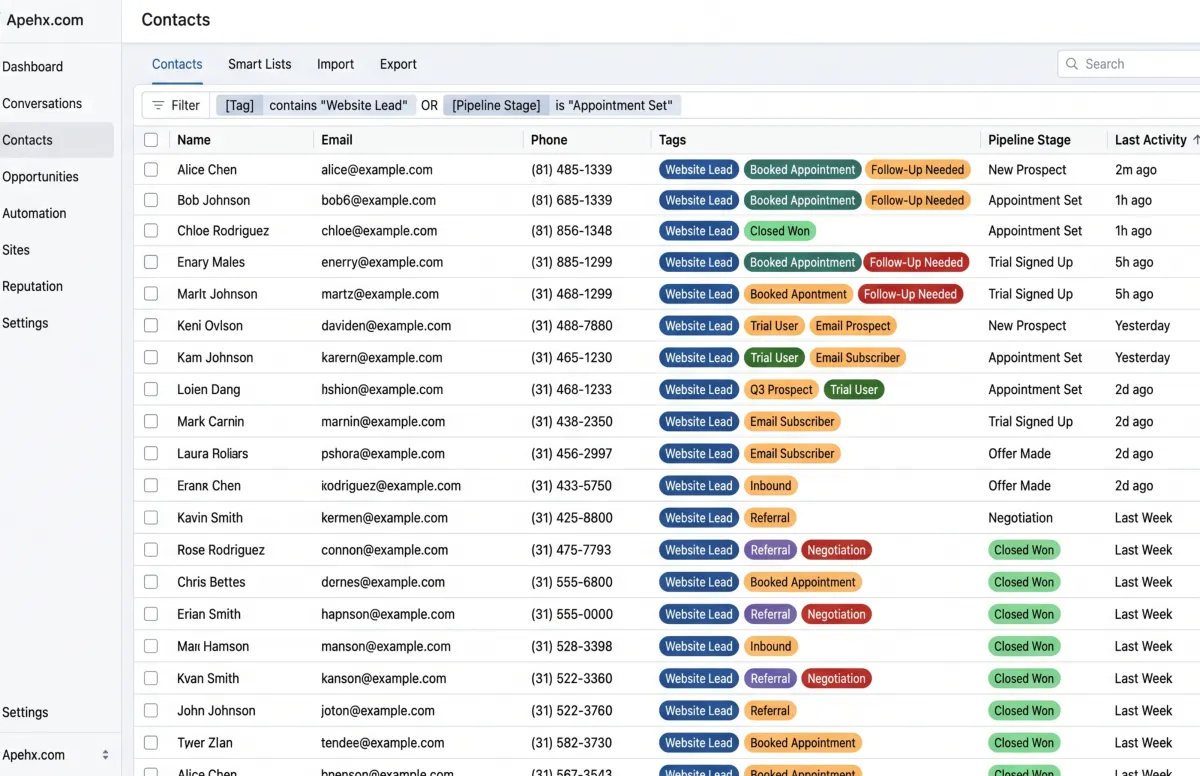The image size is (1200, 776).
Task: Switch to Smart Lists tab
Action: tap(260, 64)
